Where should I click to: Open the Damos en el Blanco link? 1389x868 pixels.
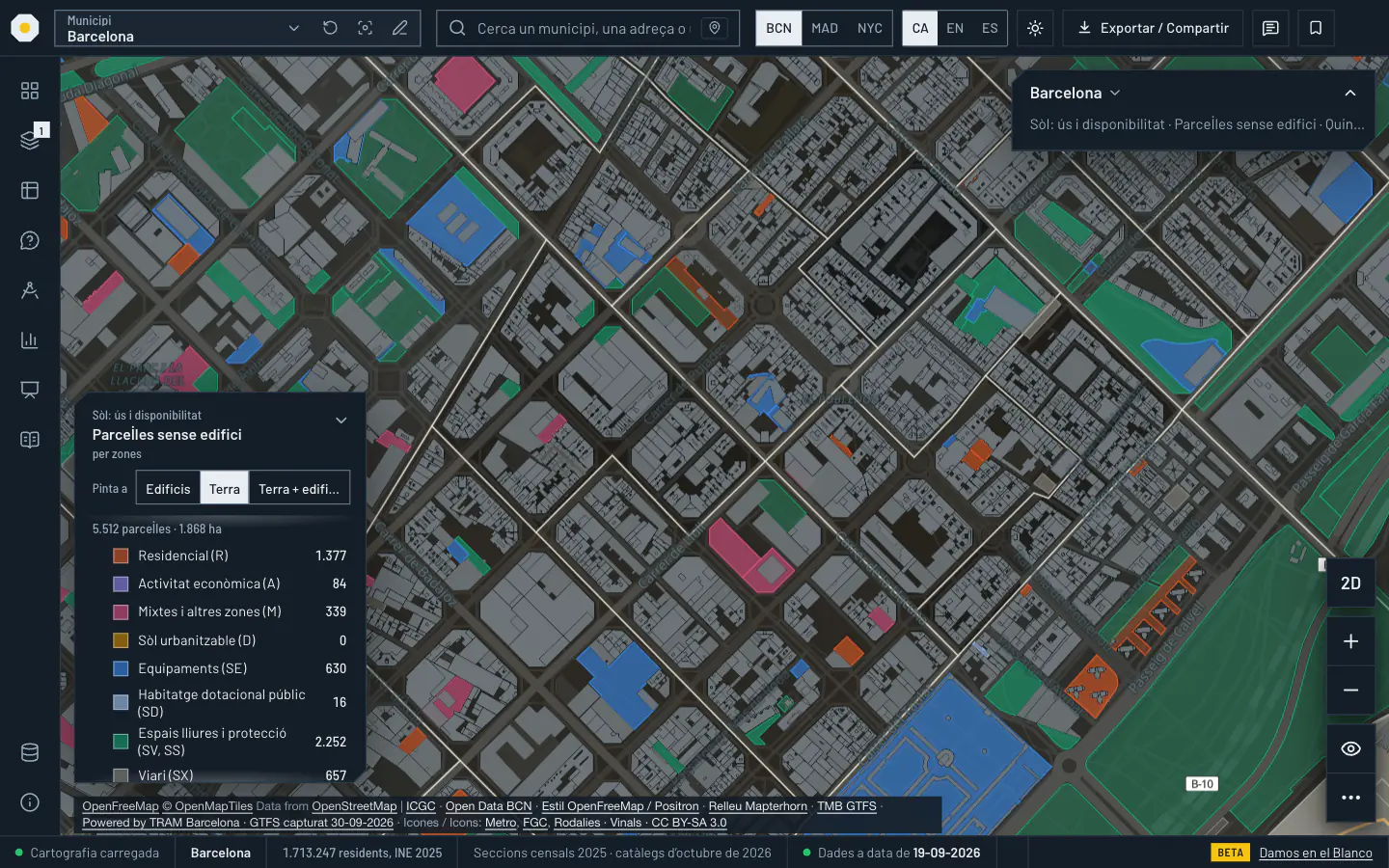click(x=1316, y=853)
